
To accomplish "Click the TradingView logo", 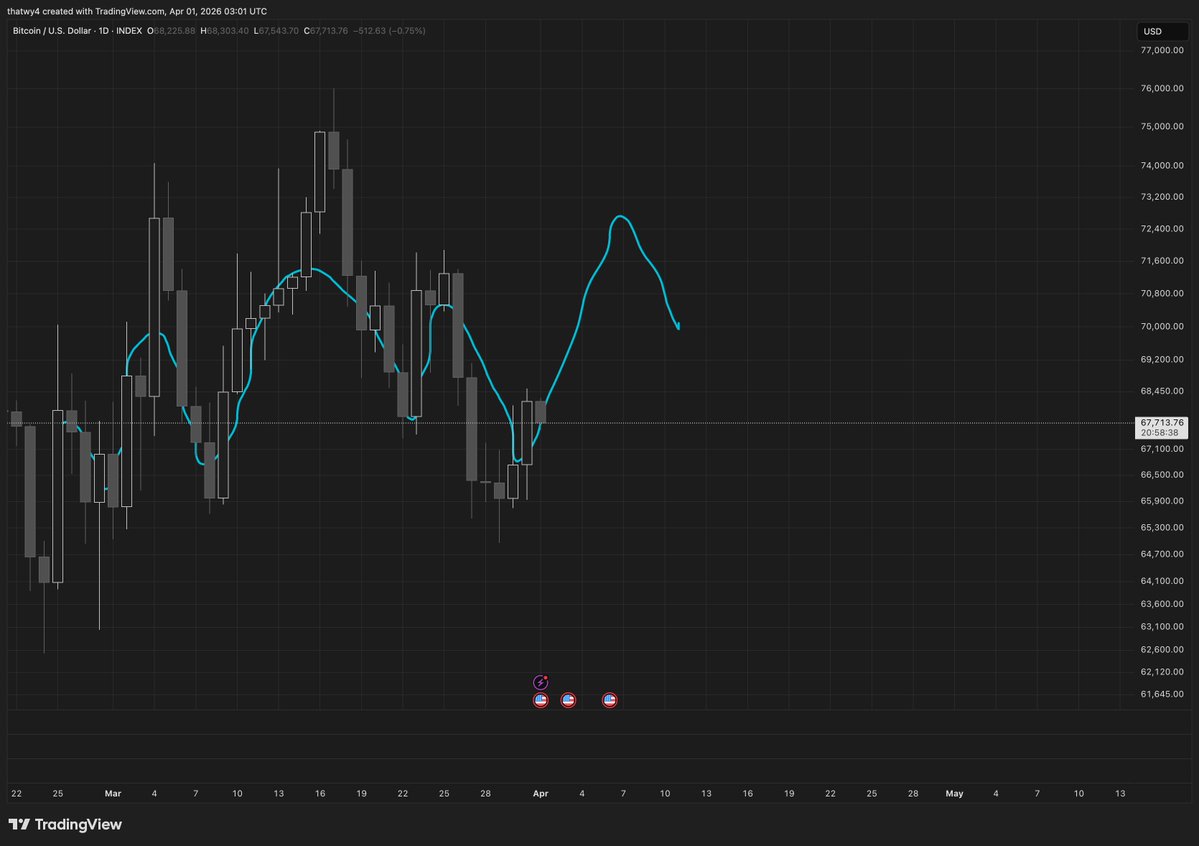I will click(x=65, y=824).
